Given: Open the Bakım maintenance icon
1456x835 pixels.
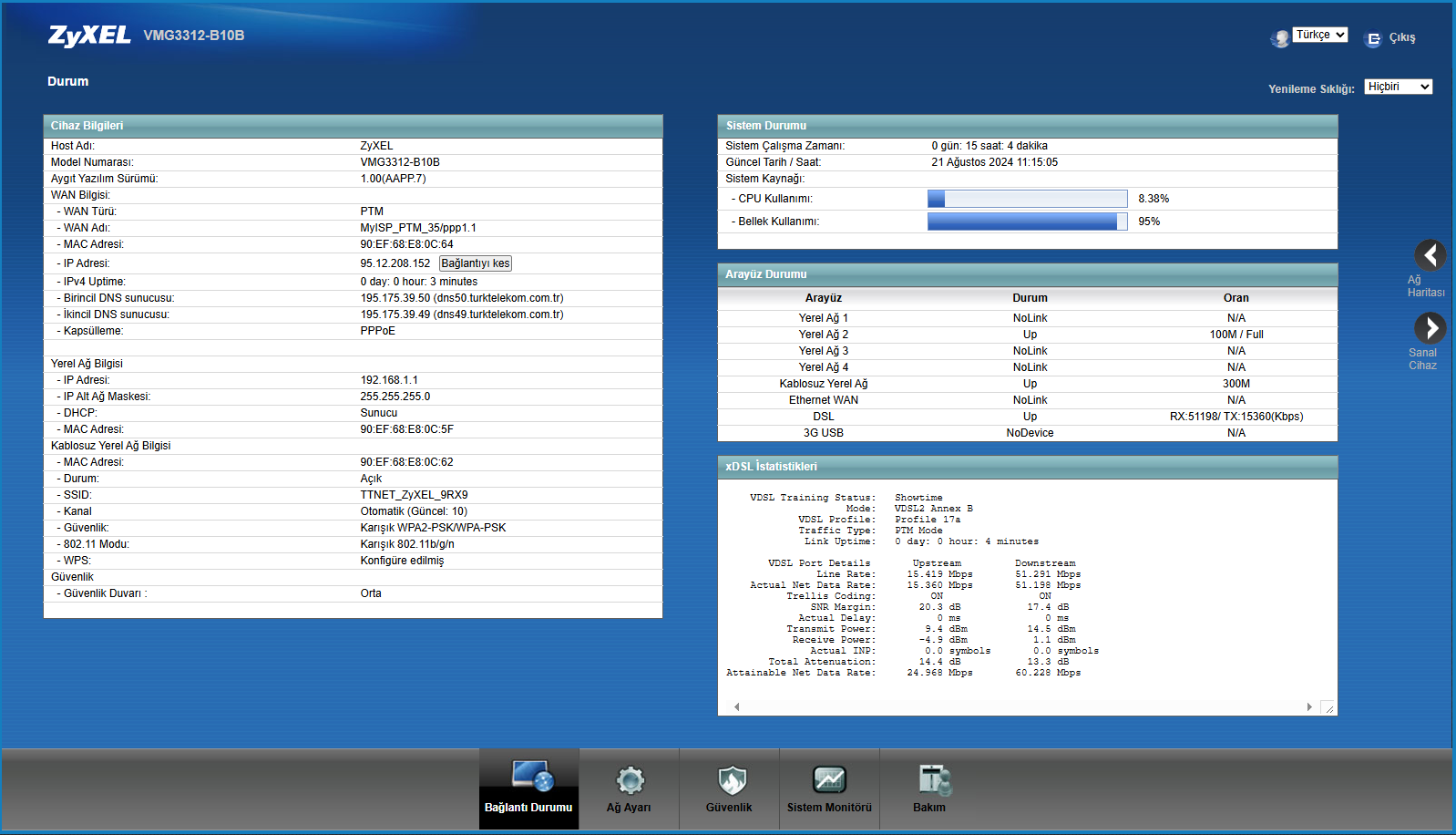Looking at the screenshot, I should (934, 780).
